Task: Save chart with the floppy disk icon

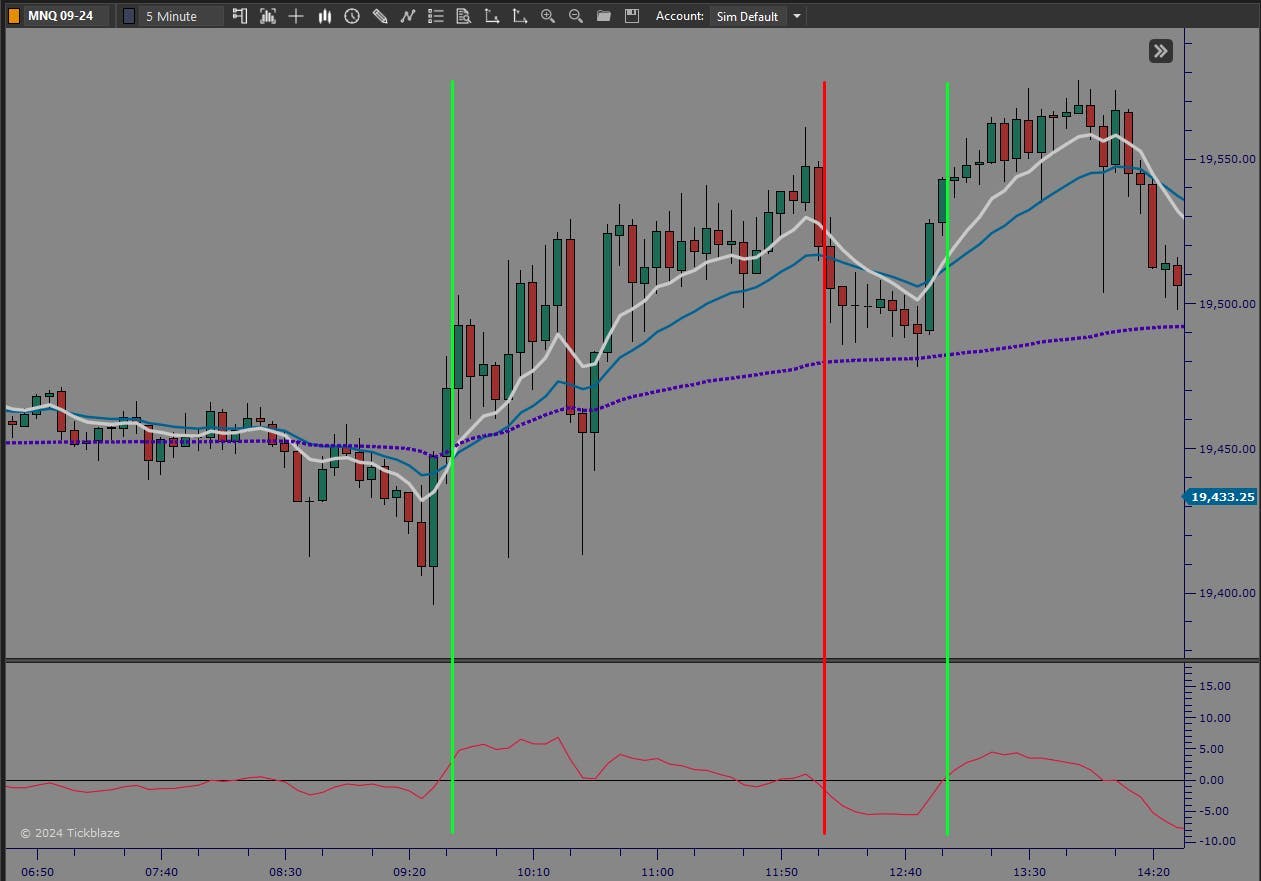Action: [631, 16]
